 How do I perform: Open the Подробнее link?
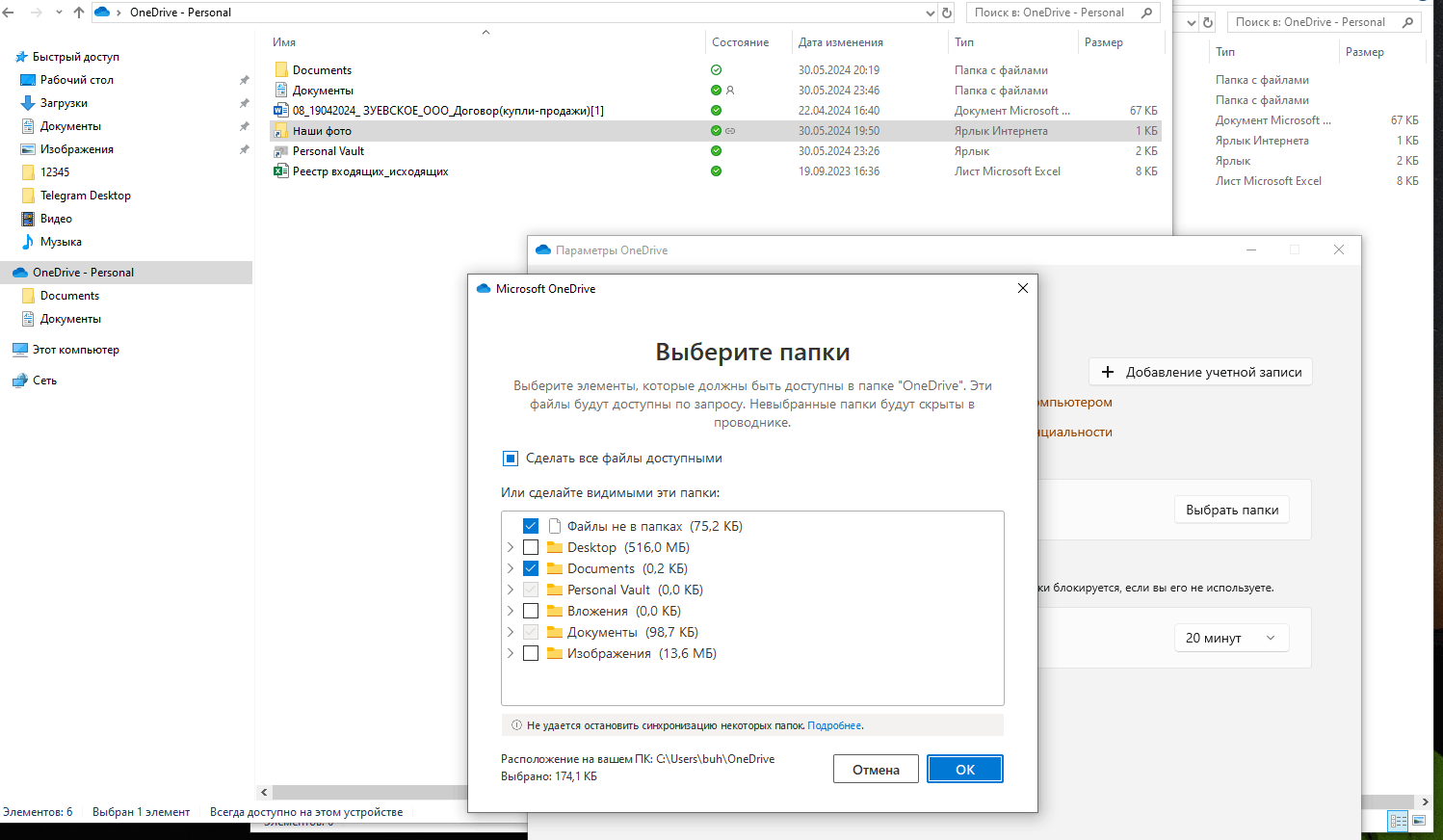(834, 725)
